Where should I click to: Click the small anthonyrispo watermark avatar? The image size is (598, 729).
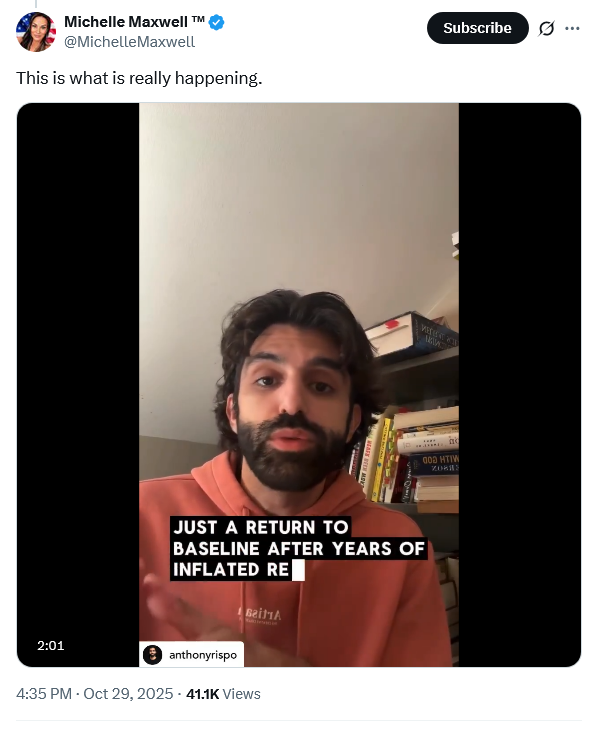point(152,655)
